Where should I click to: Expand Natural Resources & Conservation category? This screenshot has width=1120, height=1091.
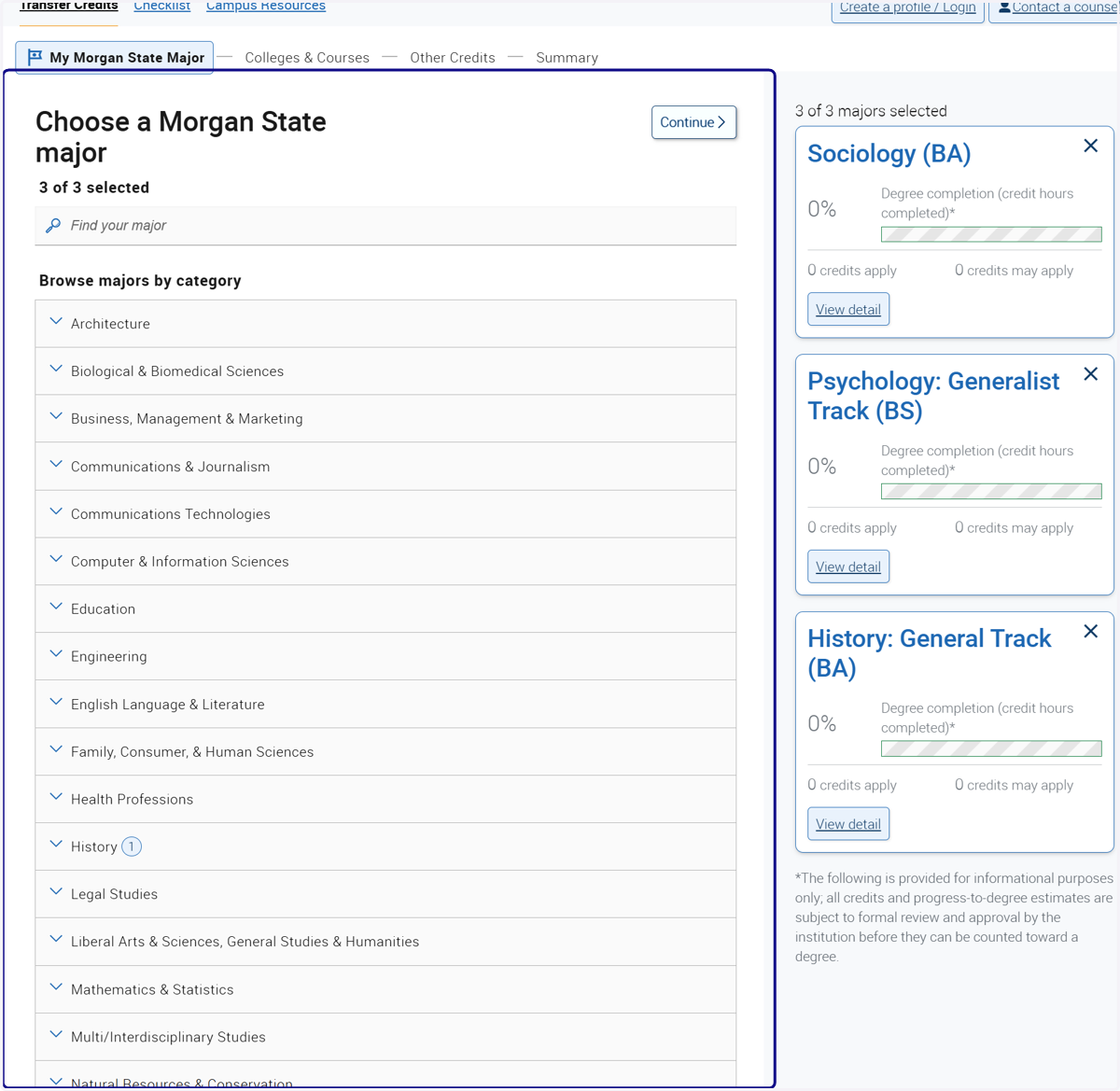pyautogui.click(x=385, y=1076)
